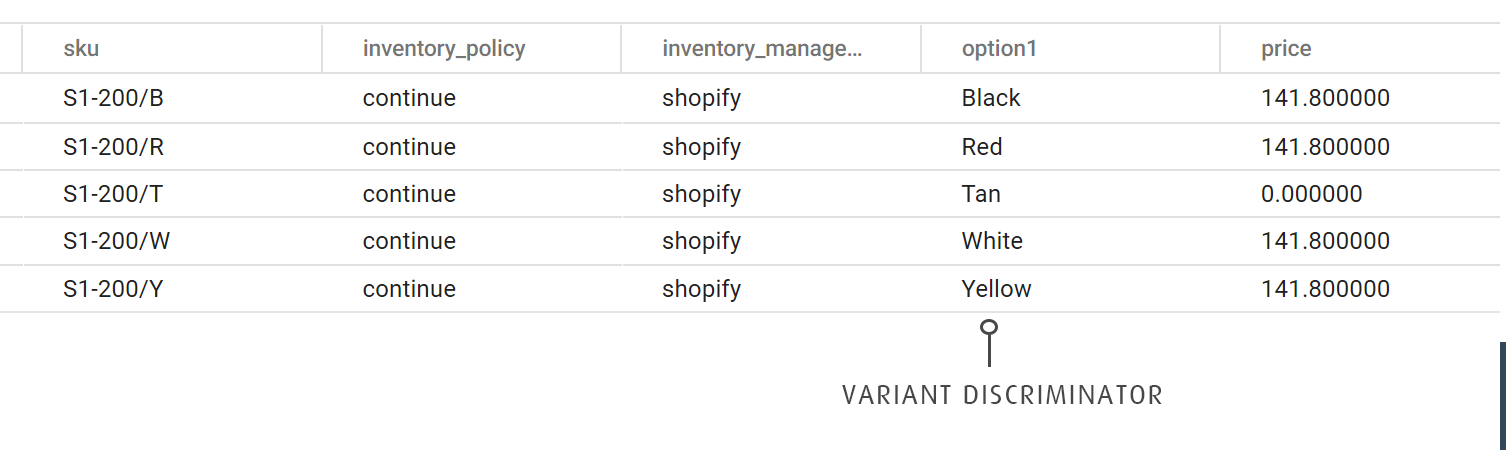Click the White option1 cell
This screenshot has width=1506, height=450.
[x=992, y=241]
